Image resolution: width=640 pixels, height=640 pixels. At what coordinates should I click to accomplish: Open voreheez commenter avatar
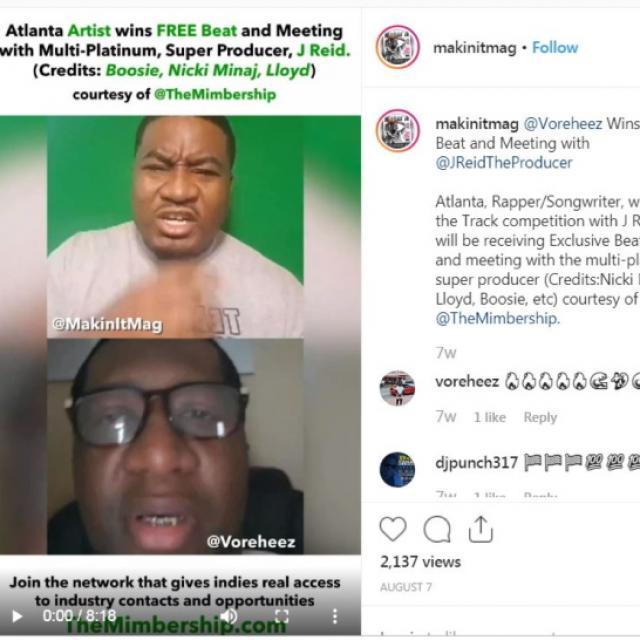397,388
